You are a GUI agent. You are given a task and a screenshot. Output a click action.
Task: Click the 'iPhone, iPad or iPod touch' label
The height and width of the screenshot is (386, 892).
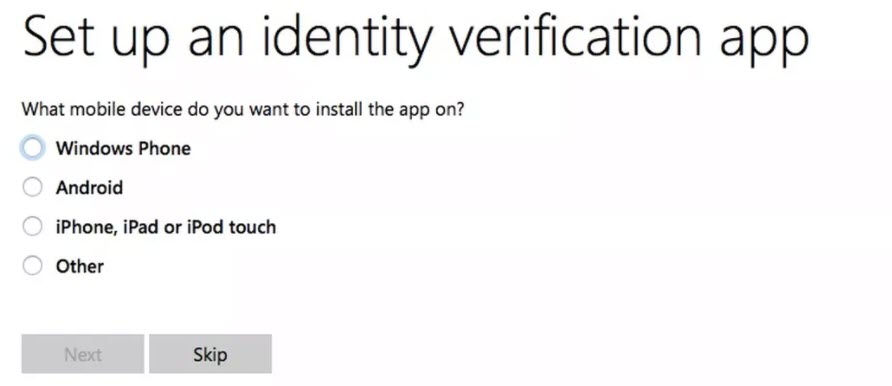click(166, 227)
